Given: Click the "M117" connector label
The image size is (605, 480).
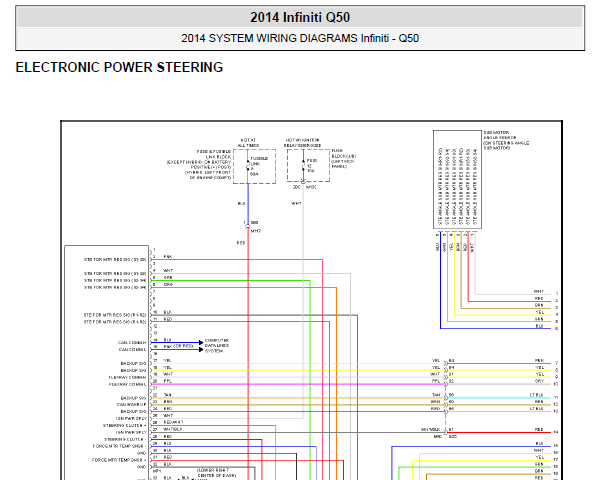Looking at the screenshot, I should 256,231.
